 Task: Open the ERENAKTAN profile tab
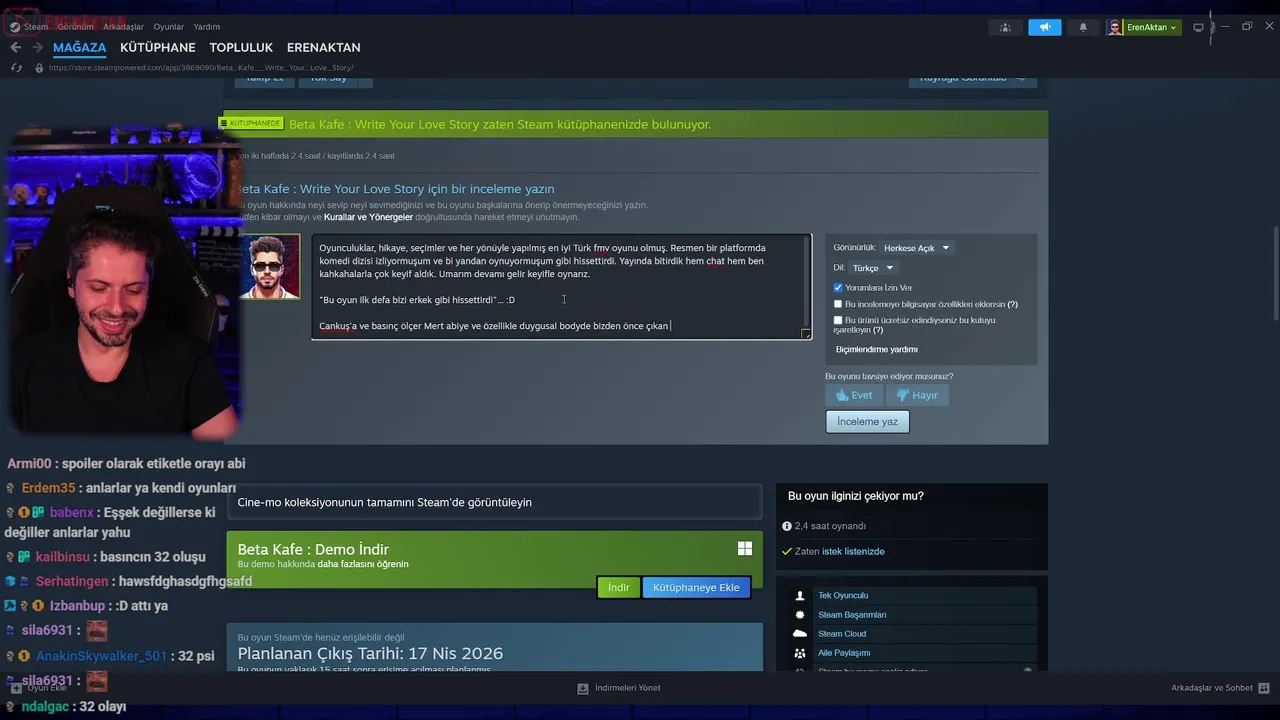pyautogui.click(x=323, y=47)
